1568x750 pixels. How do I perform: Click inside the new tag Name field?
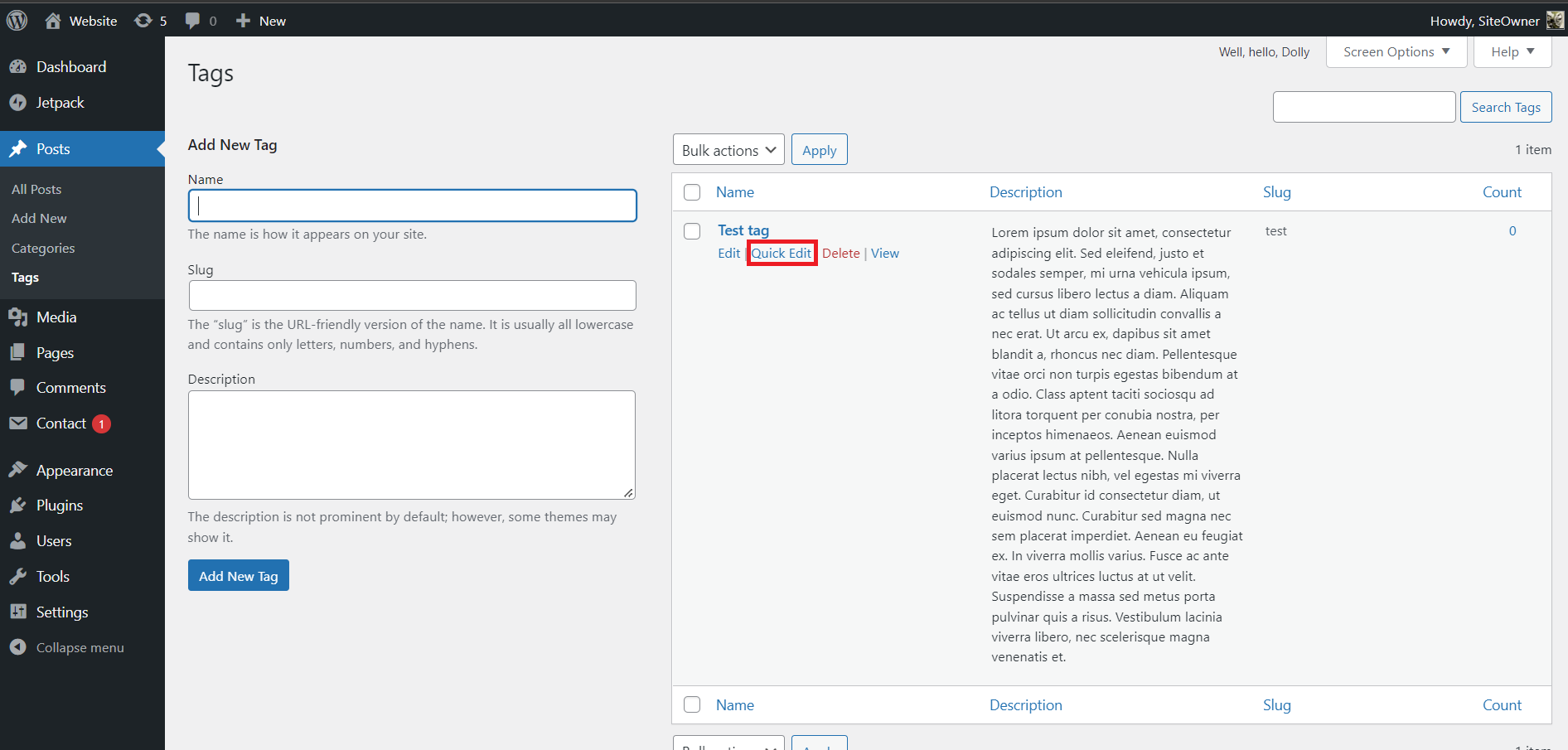(412, 206)
